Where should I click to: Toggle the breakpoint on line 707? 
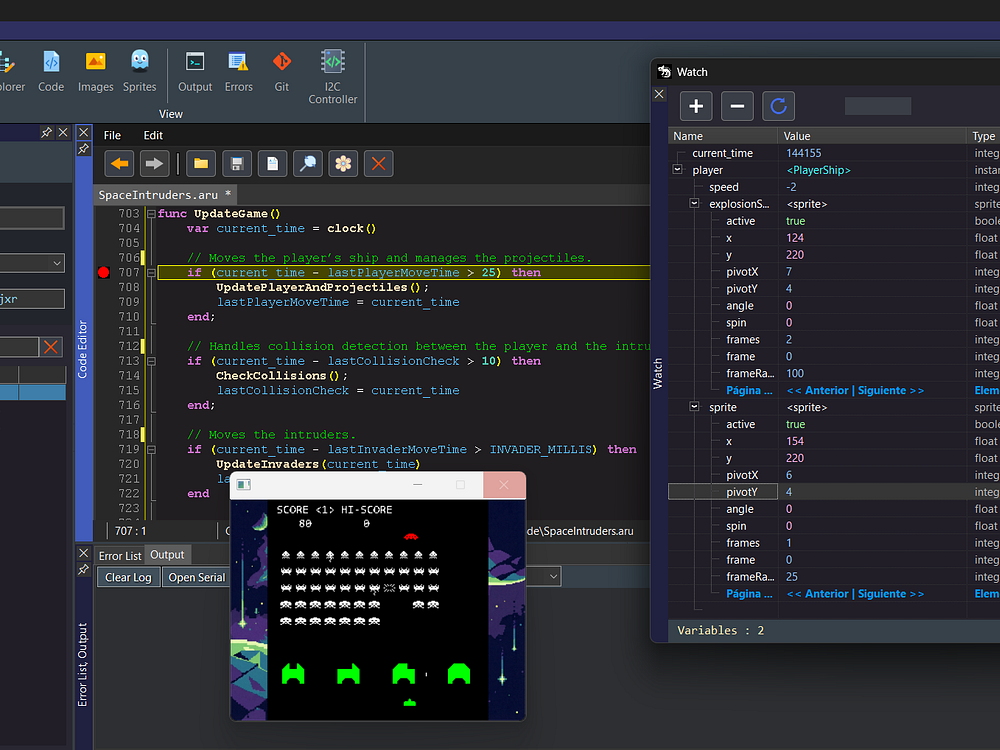coord(103,273)
